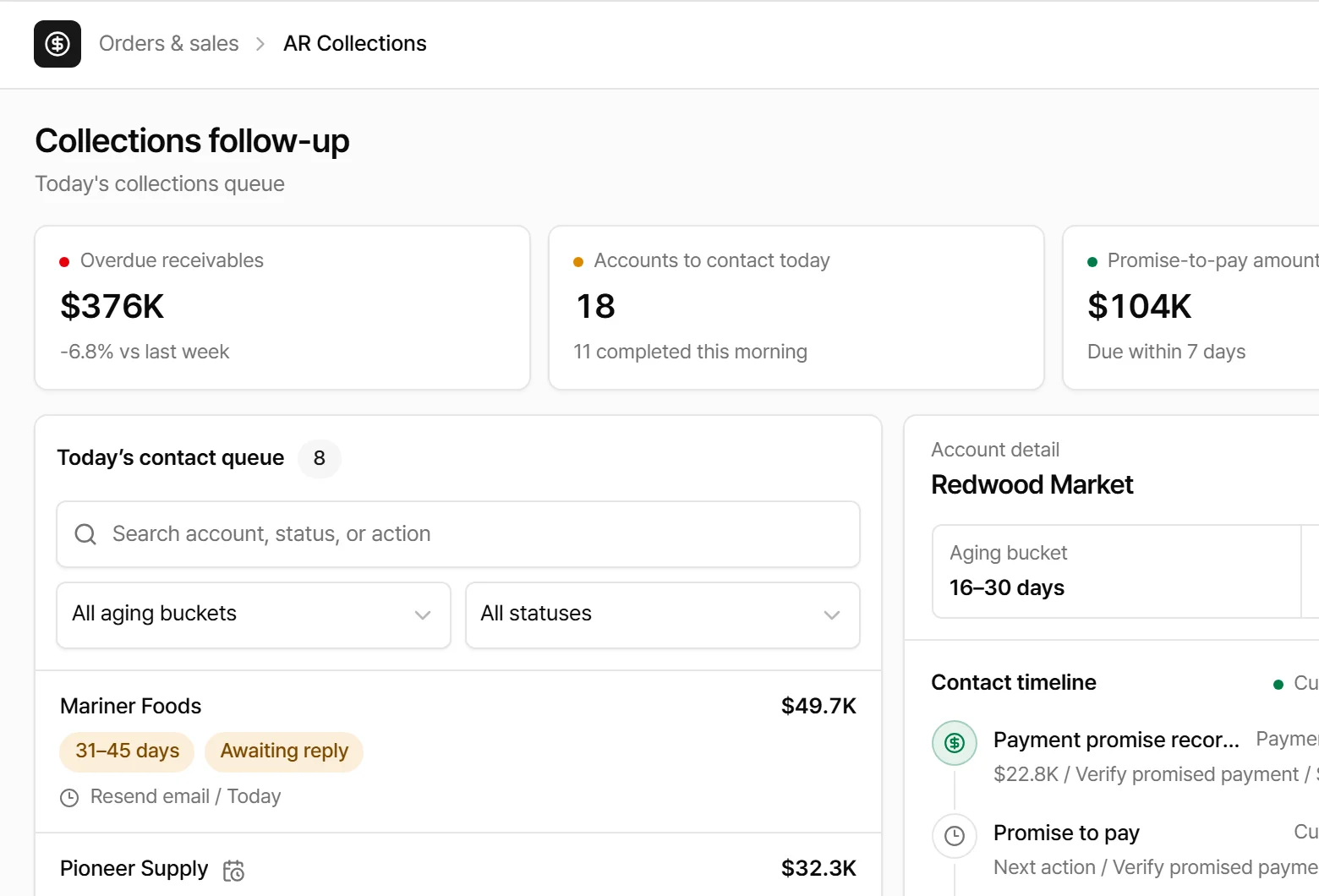Click the Promise to pay timeline entry
Image resolution: width=1319 pixels, height=896 pixels.
point(1125,850)
